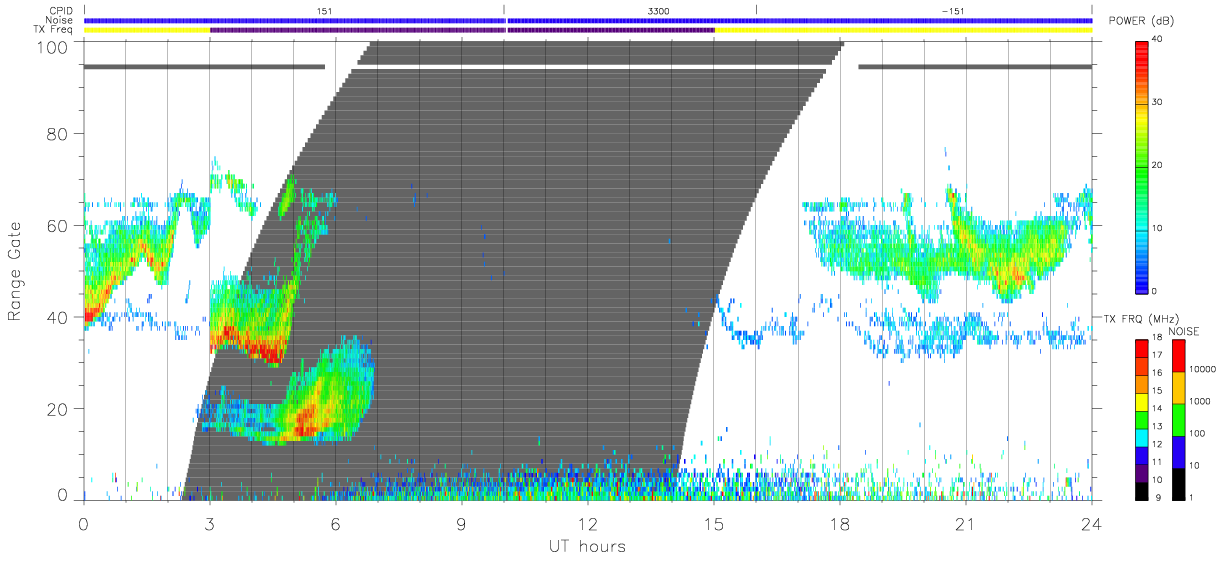Click the TX FRQ (MHz) legend title
Viewport: 1228px width, 567px height.
1142,319
